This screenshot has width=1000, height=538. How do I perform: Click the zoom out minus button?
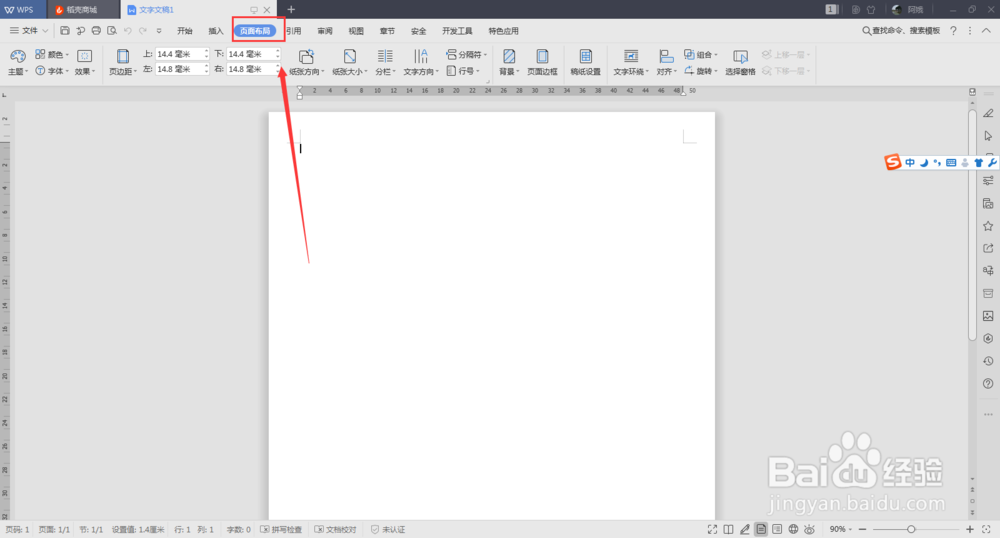tap(862, 529)
